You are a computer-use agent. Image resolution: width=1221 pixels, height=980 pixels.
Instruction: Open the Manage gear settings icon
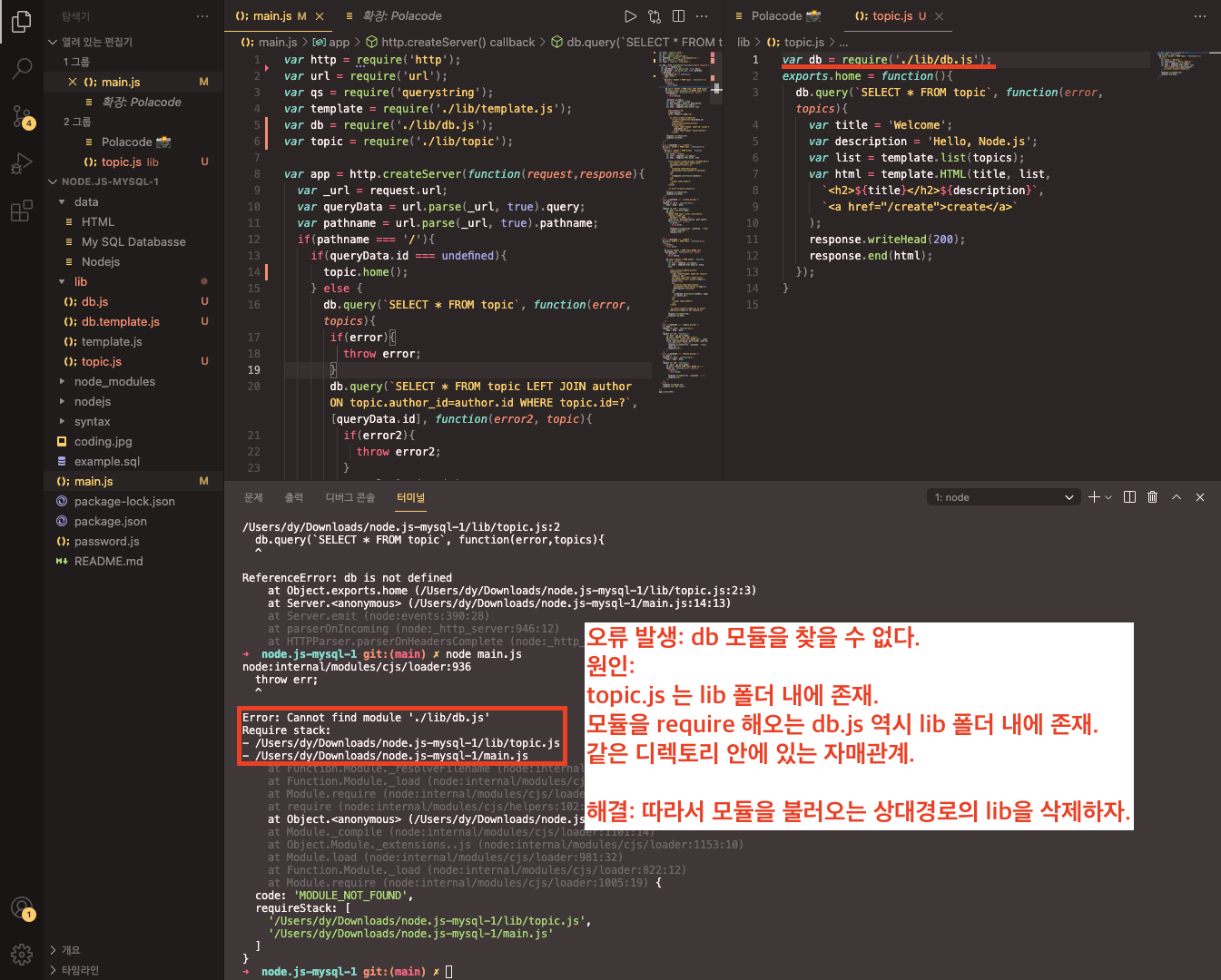pyautogui.click(x=22, y=955)
